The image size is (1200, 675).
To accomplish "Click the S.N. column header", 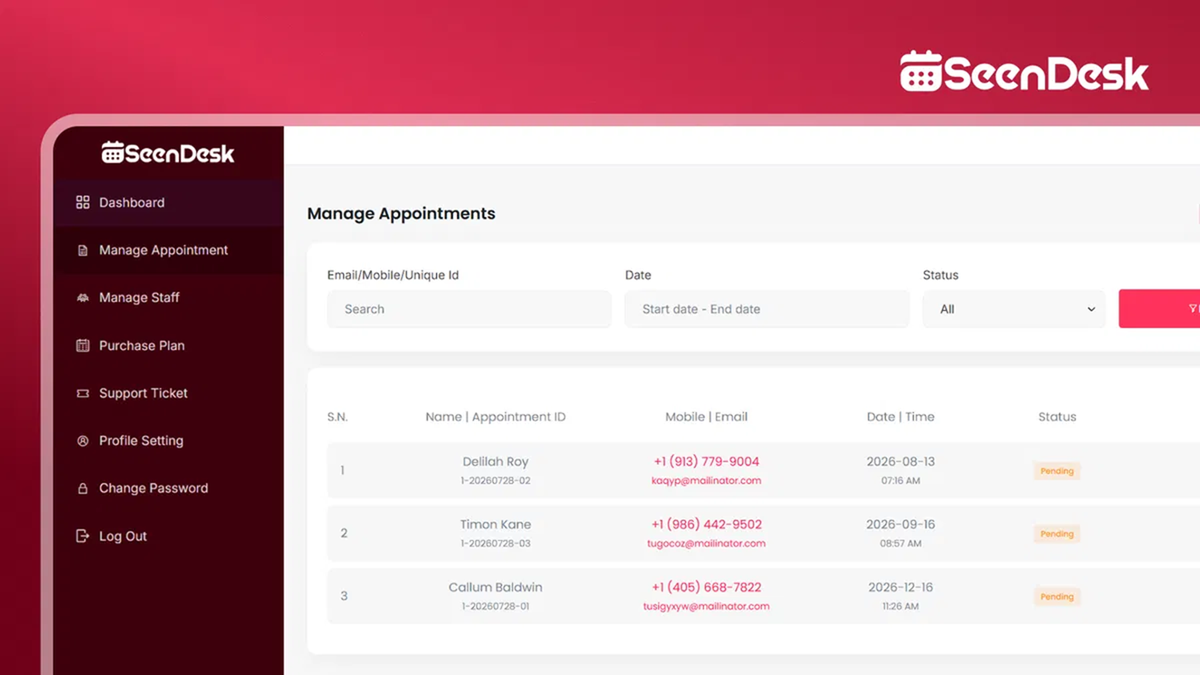I will pyautogui.click(x=337, y=417).
